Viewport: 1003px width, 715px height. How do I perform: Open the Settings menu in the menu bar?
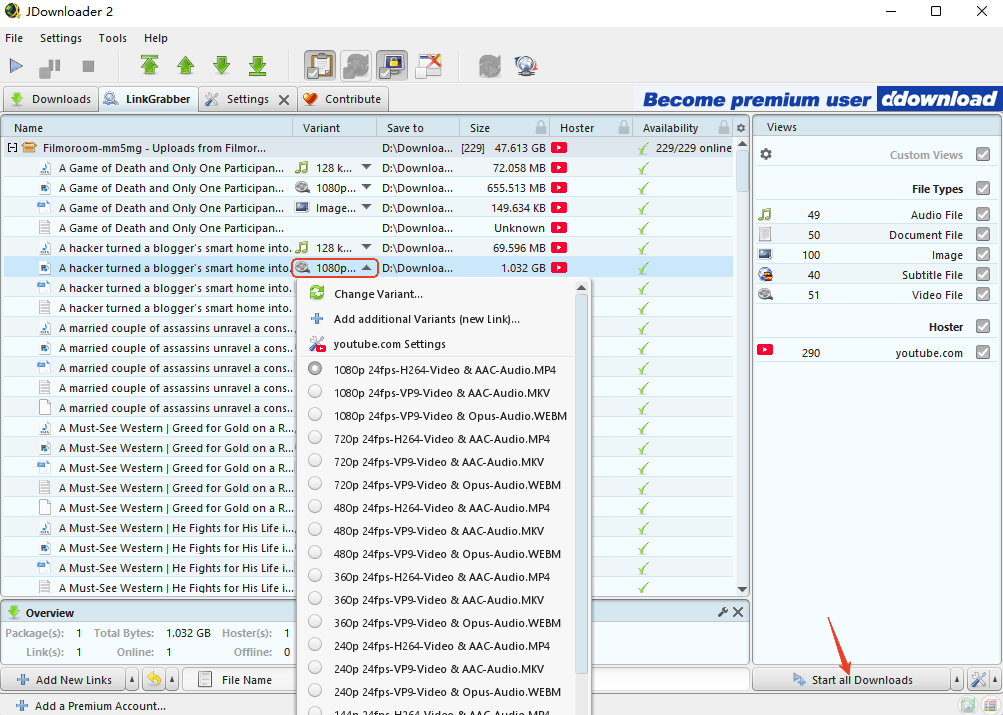click(x=61, y=38)
